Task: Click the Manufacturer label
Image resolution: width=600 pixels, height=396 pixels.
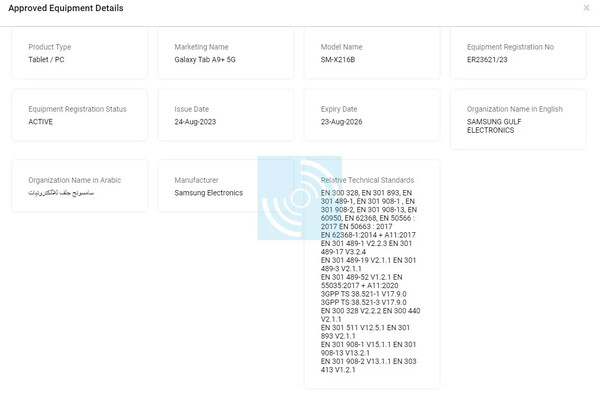Action: click(196, 180)
